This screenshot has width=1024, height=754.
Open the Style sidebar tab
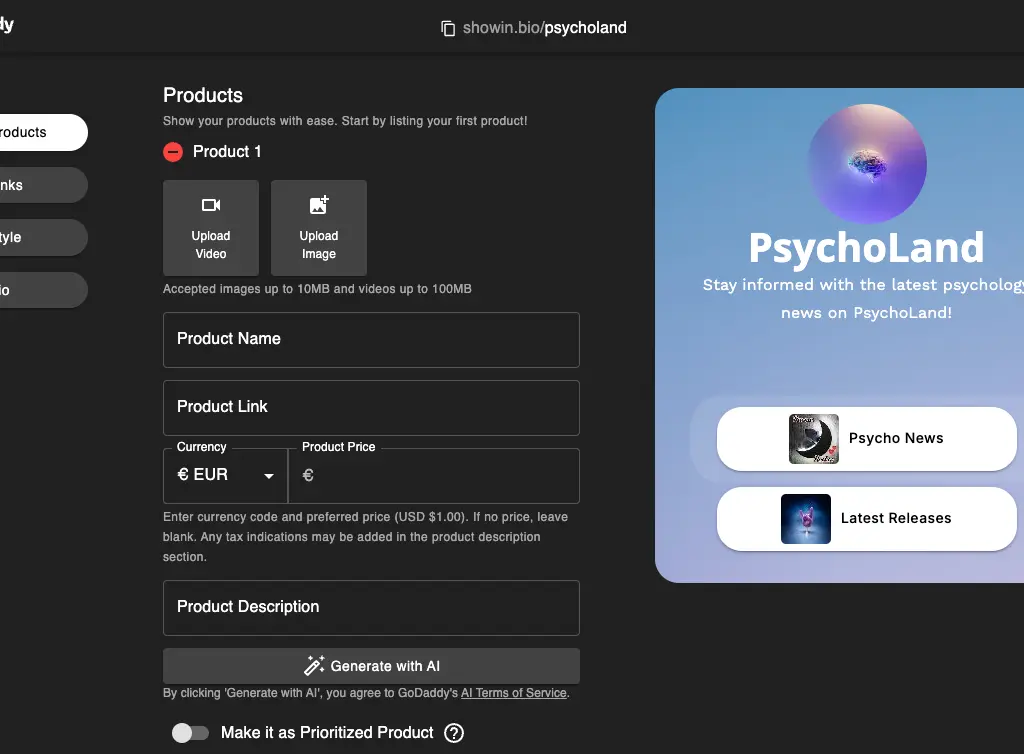coord(40,238)
